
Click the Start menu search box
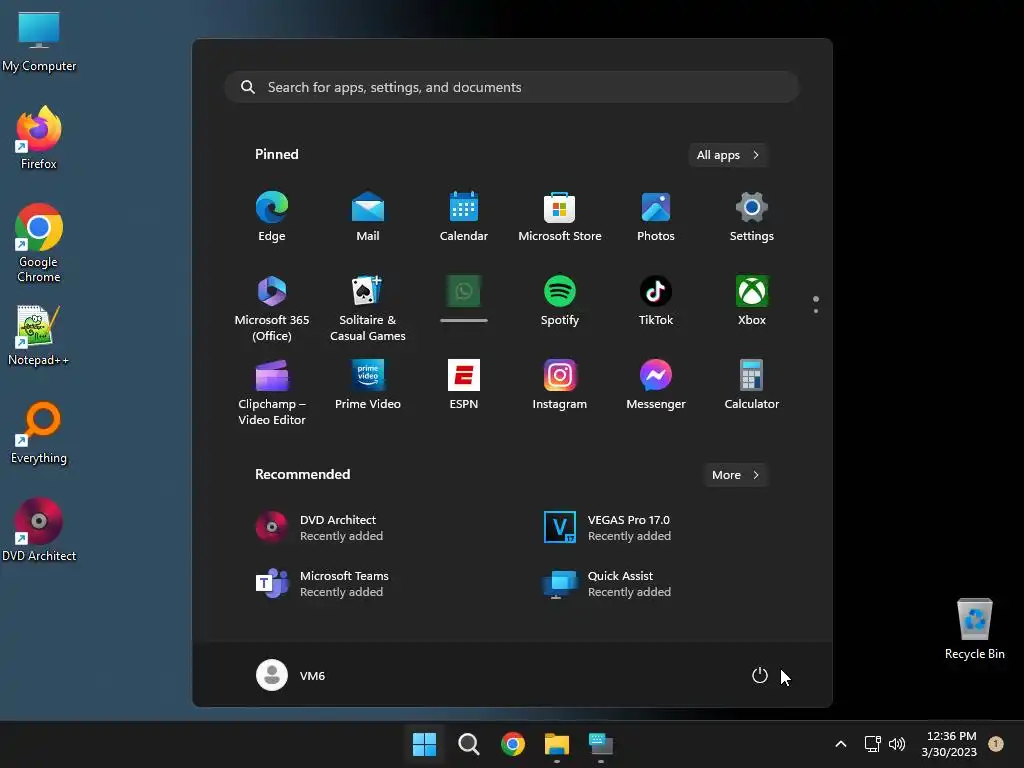[512, 87]
